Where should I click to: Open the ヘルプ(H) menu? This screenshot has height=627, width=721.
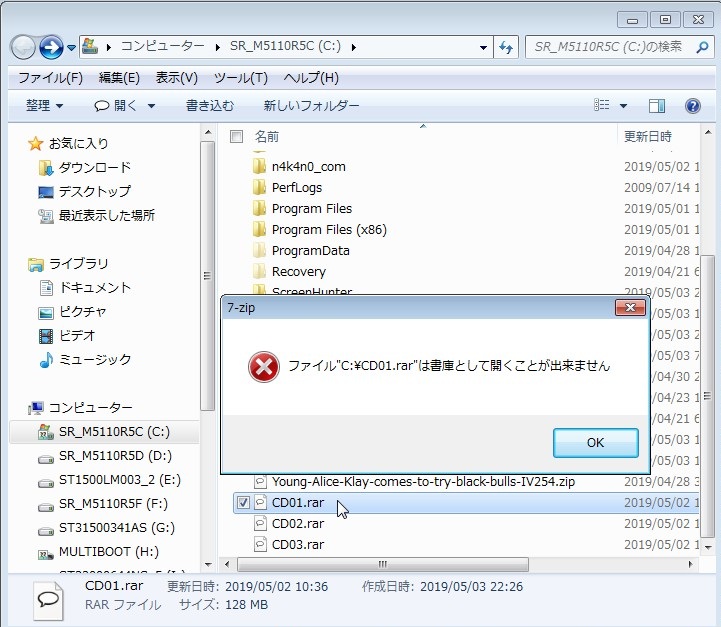(x=311, y=78)
